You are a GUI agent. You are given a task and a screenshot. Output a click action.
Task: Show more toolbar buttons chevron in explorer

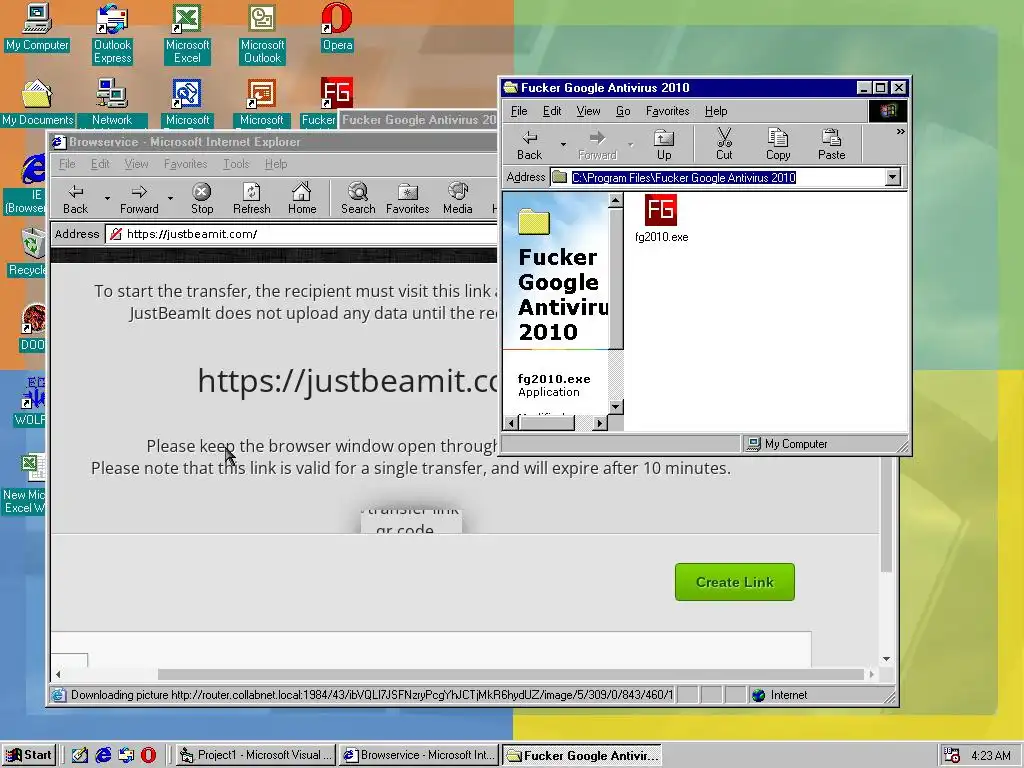(x=901, y=132)
